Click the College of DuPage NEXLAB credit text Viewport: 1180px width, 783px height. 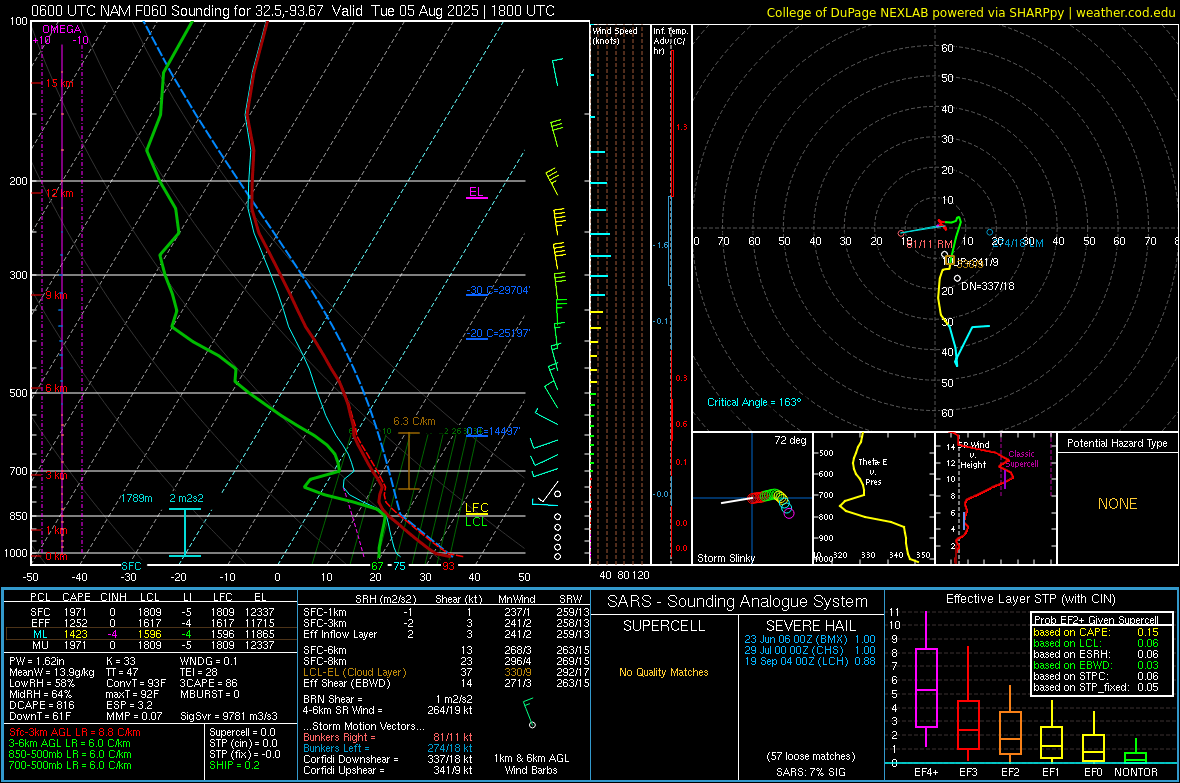tap(970, 13)
